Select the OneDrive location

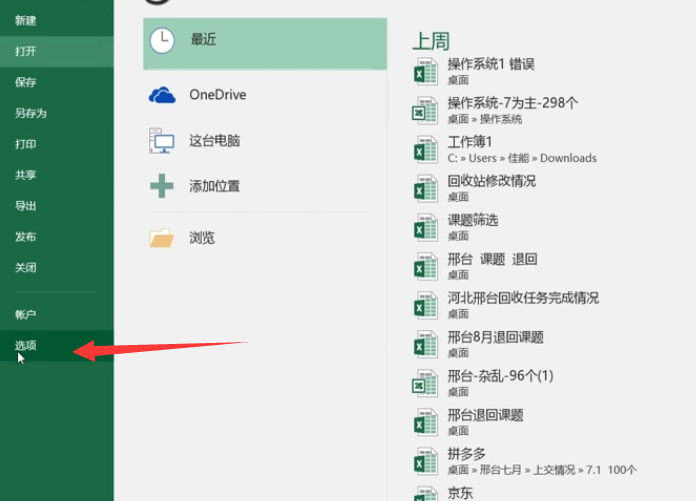click(265, 95)
